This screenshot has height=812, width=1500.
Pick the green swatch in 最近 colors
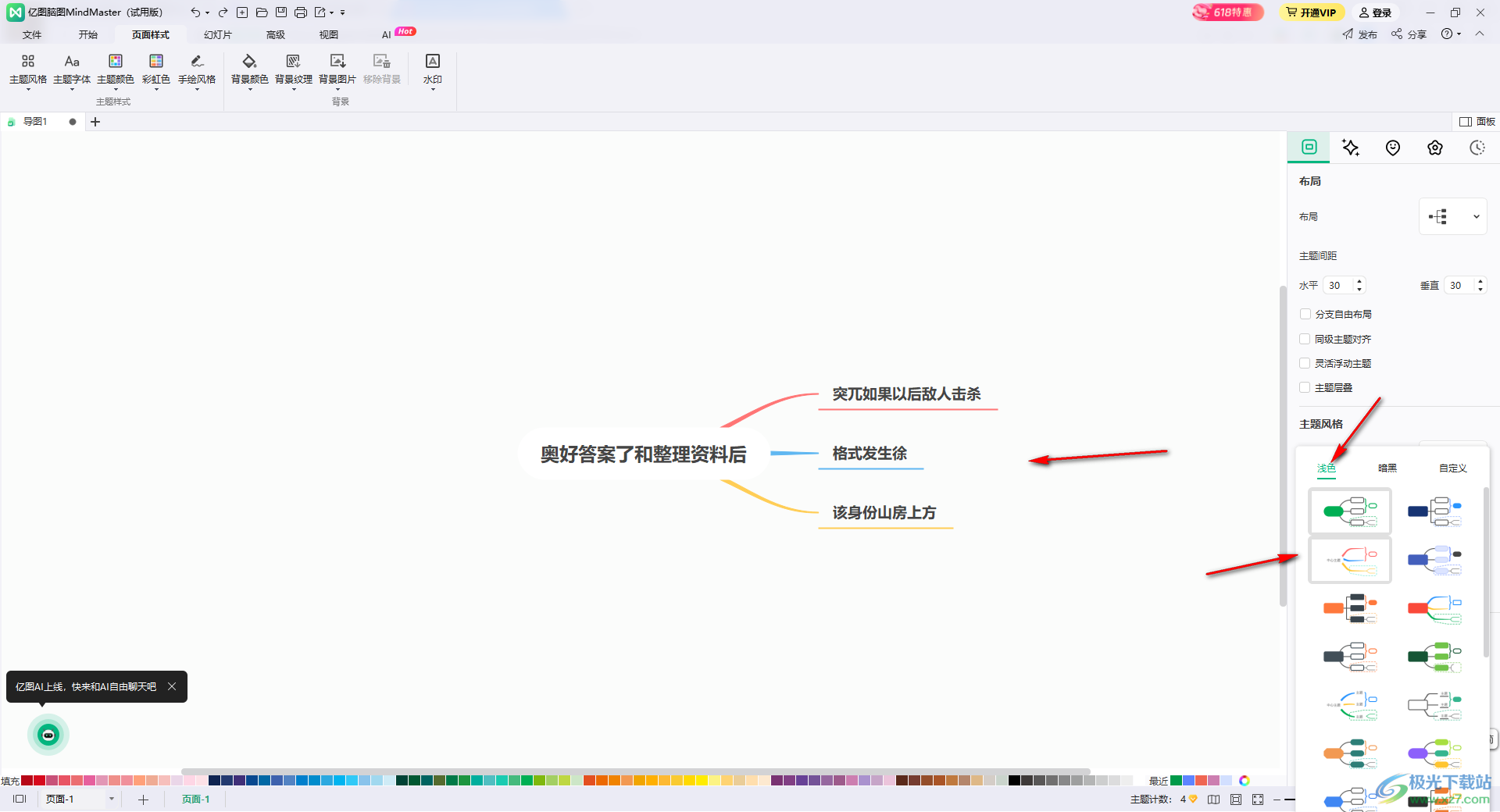pyautogui.click(x=1176, y=781)
